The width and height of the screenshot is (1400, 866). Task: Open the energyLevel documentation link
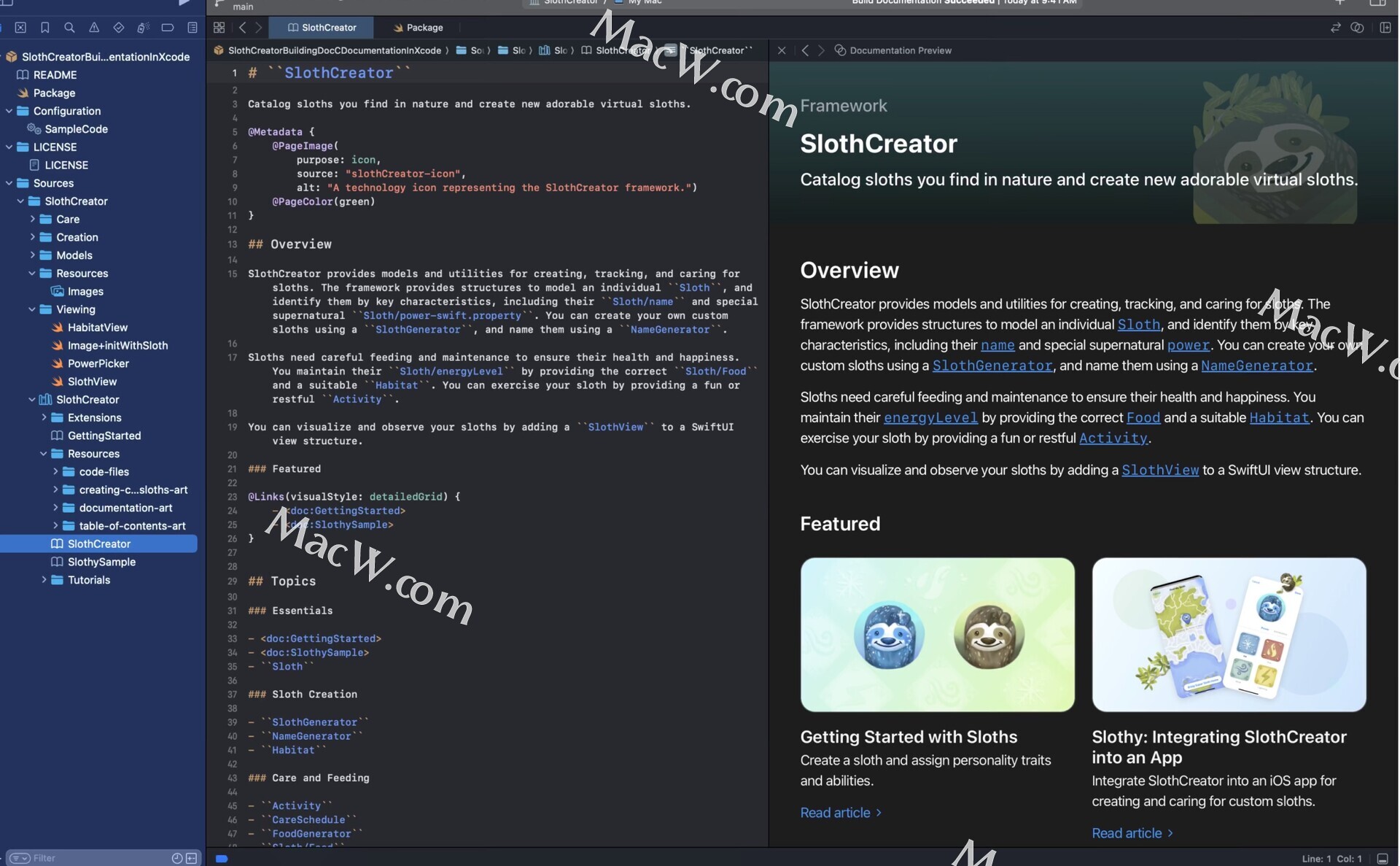point(930,418)
